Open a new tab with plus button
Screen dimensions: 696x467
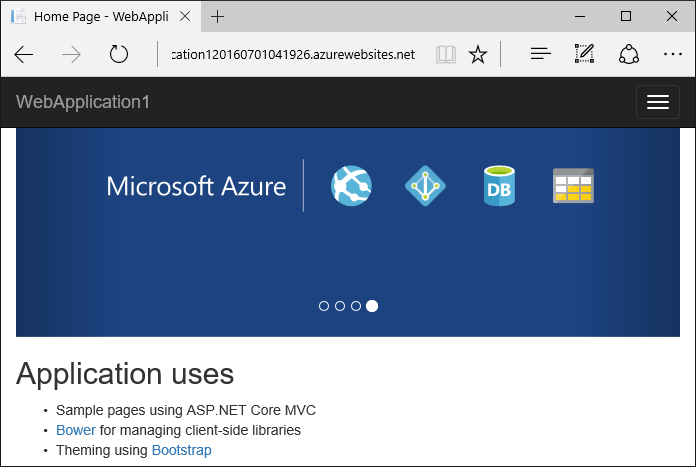pos(218,16)
